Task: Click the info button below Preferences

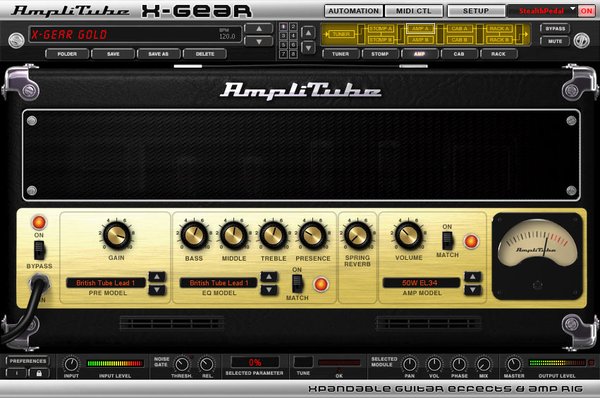Action: click(16, 373)
